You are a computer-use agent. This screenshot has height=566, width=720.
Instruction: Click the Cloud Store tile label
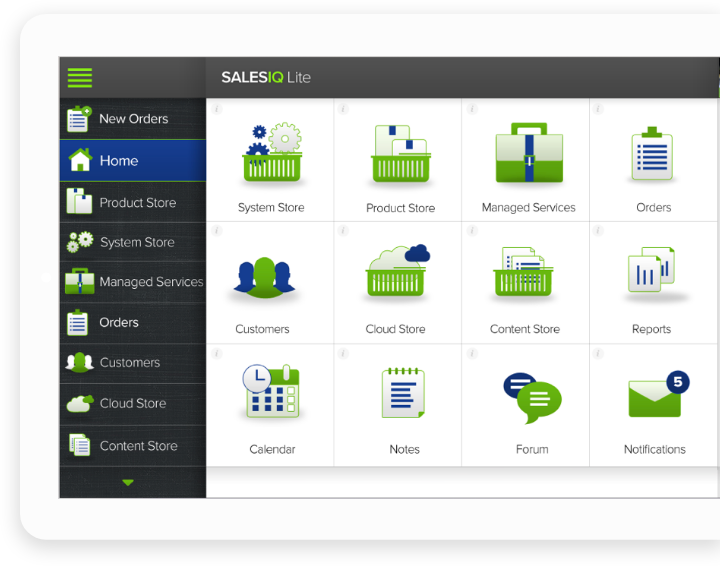point(395,329)
